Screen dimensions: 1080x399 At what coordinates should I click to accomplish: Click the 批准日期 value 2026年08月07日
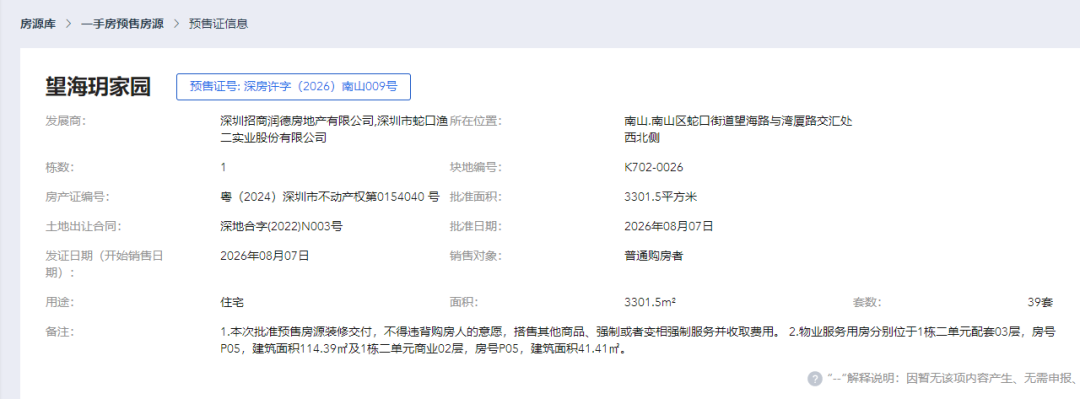click(x=668, y=226)
